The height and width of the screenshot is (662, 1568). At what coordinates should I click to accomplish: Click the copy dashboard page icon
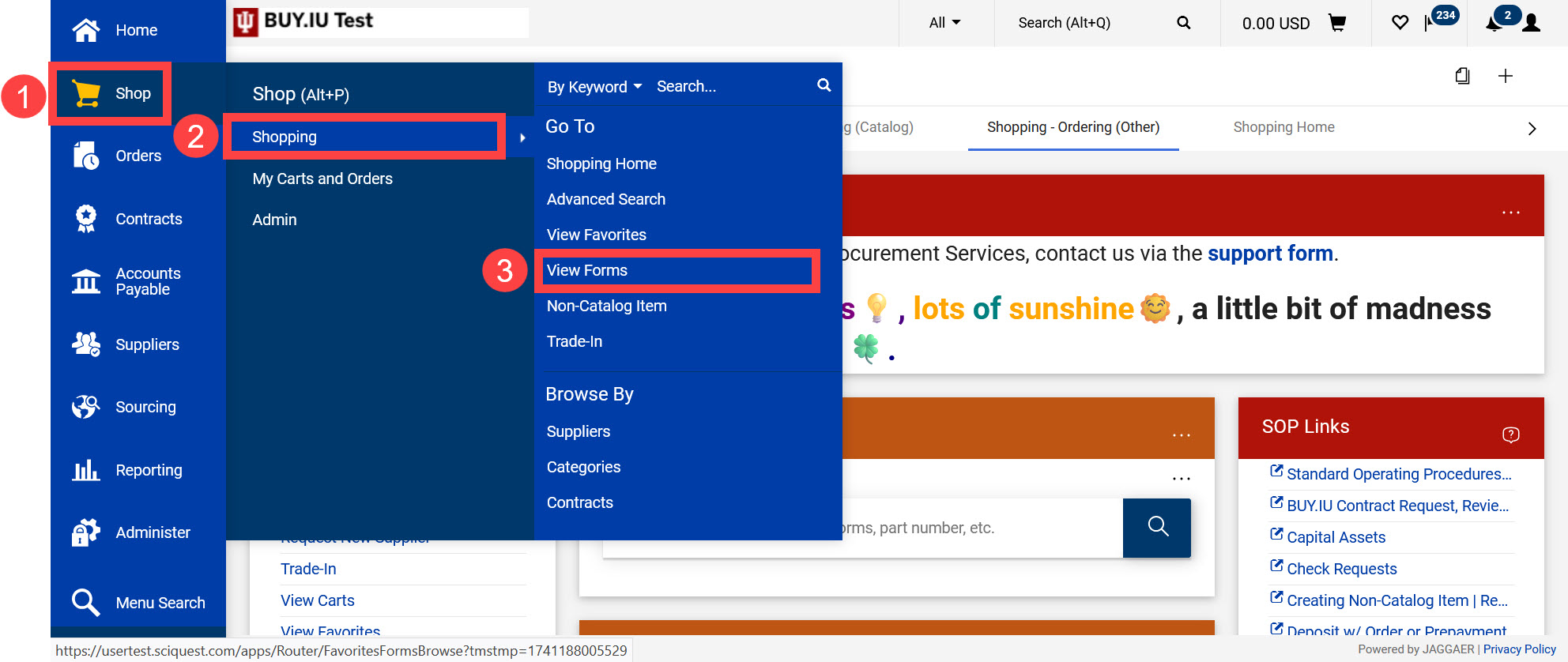[1463, 76]
